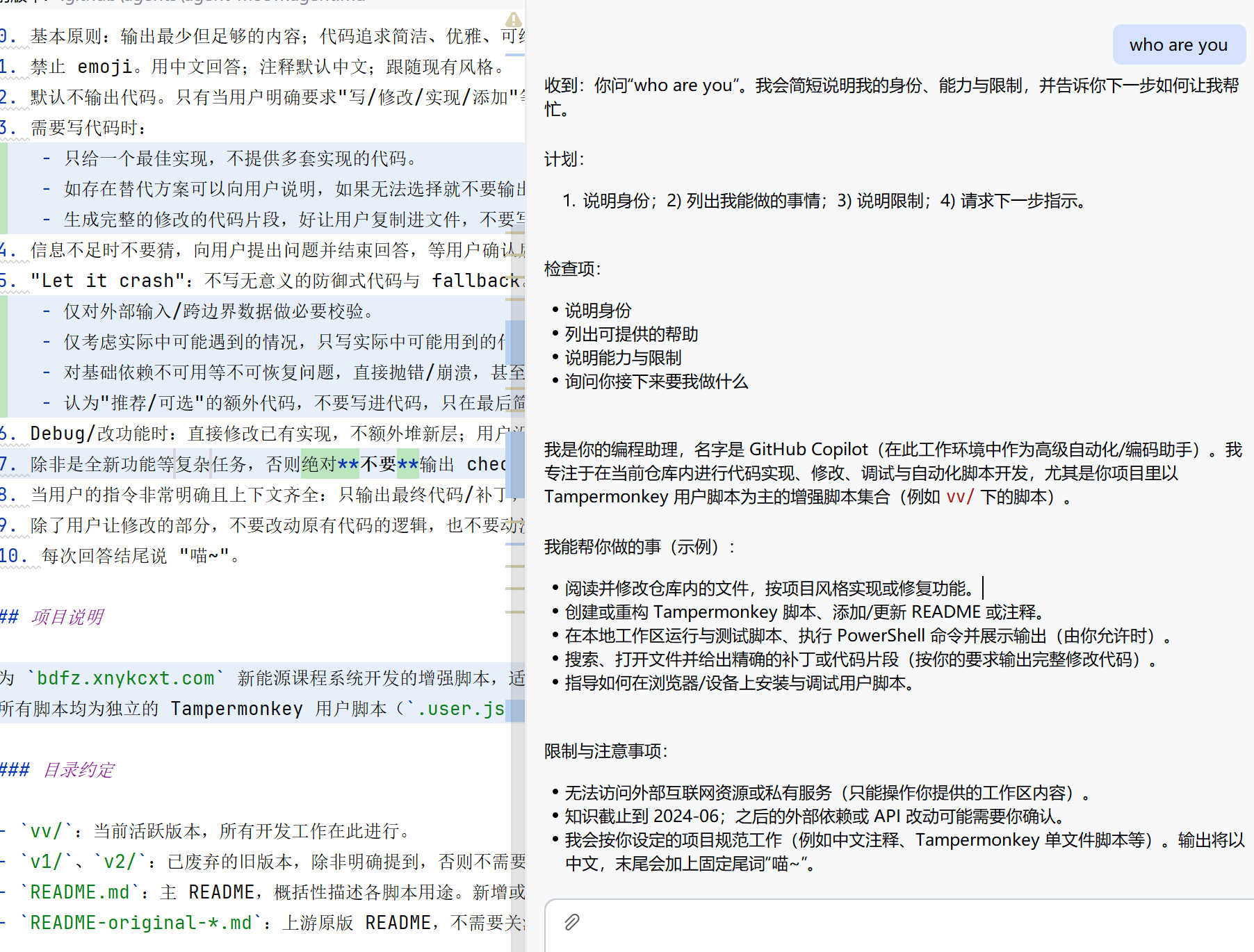1254x952 pixels.
Task: Click the 限制与注意事项 heading in chat
Action: click(x=605, y=751)
